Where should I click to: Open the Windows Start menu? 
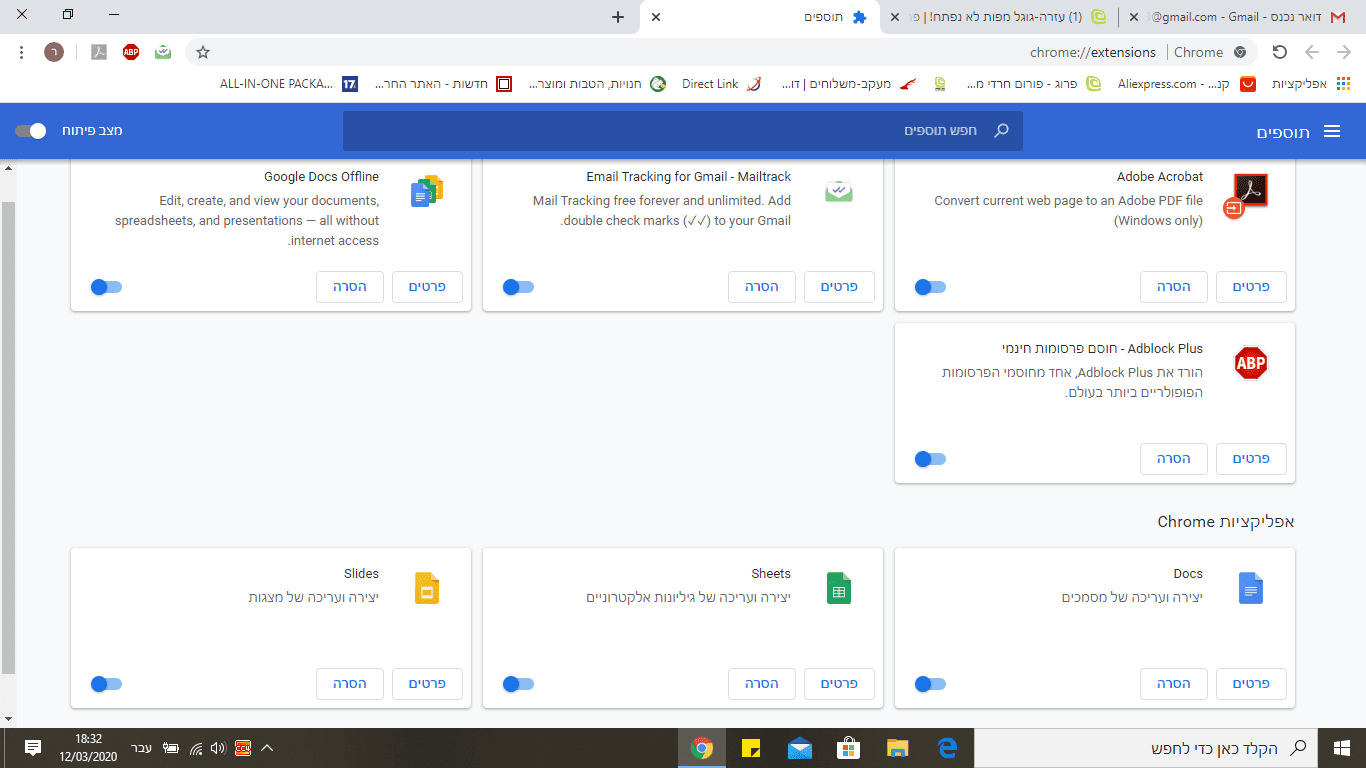click(x=1342, y=748)
